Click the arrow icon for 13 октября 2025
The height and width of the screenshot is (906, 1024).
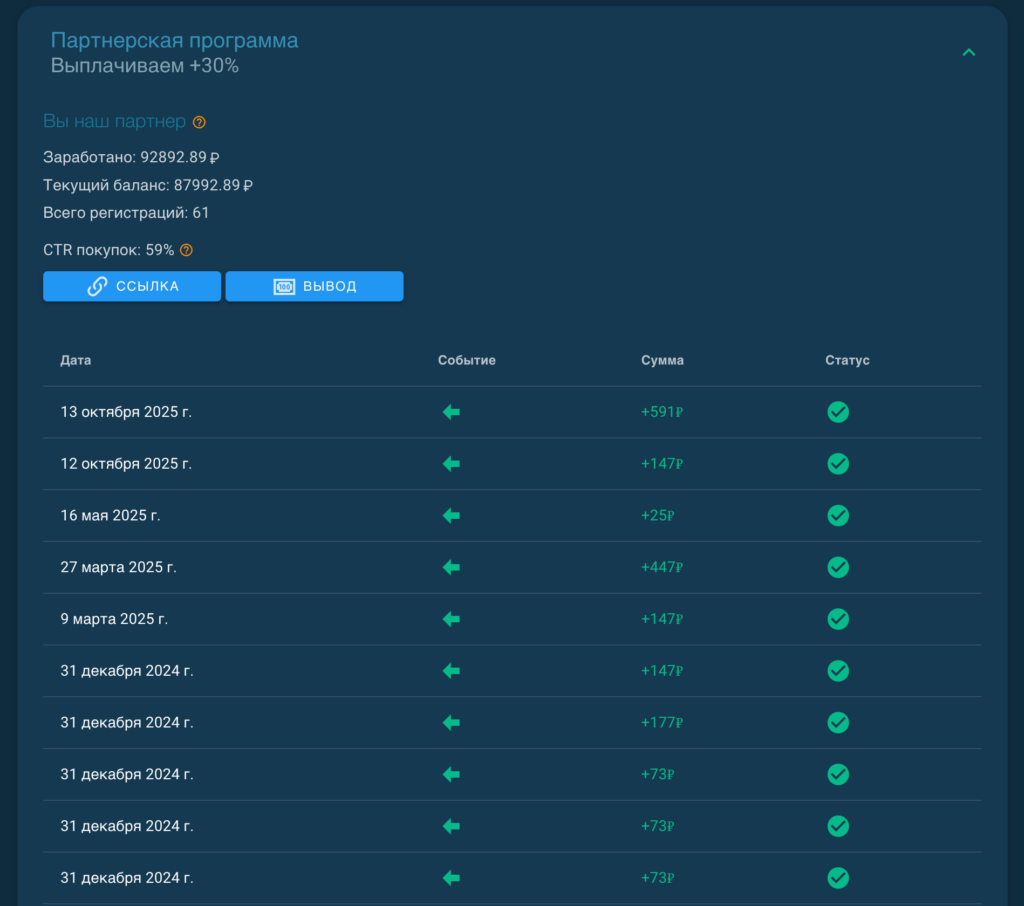coord(451,412)
